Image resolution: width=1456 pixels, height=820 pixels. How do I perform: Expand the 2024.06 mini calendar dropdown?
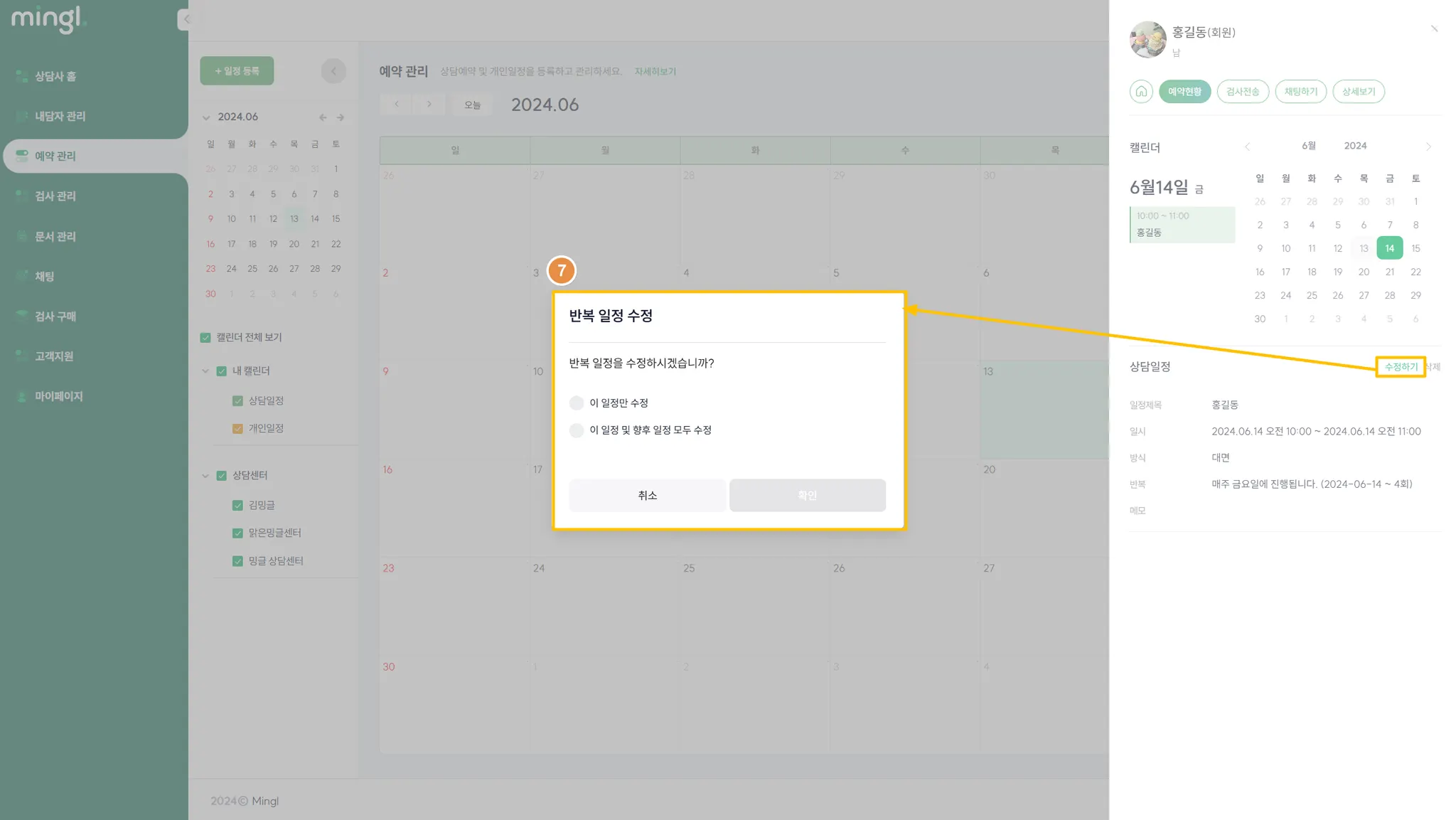click(206, 117)
